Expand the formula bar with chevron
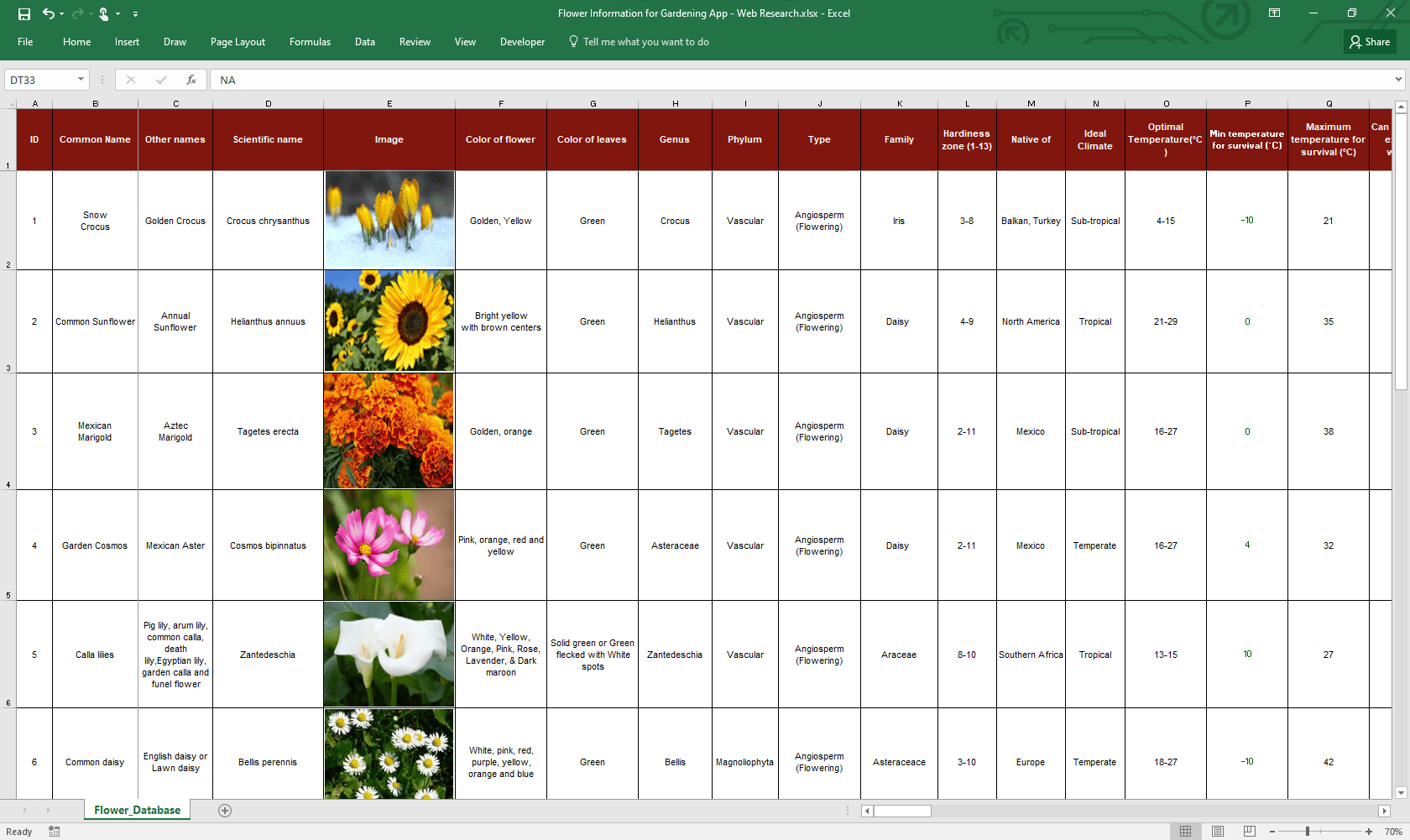Screen dimensions: 1410x840 1398,80
